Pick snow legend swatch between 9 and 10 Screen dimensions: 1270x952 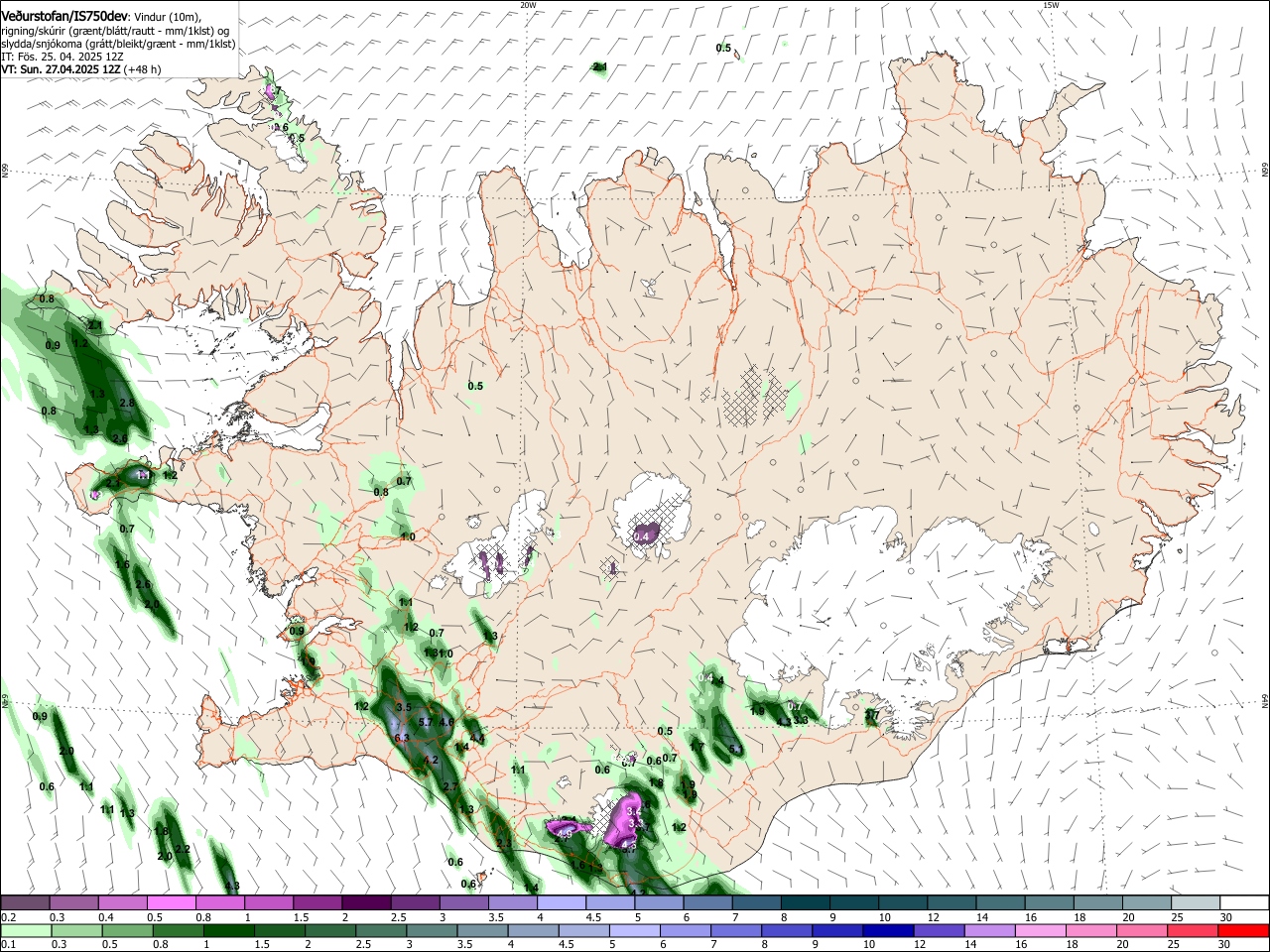pos(854,903)
